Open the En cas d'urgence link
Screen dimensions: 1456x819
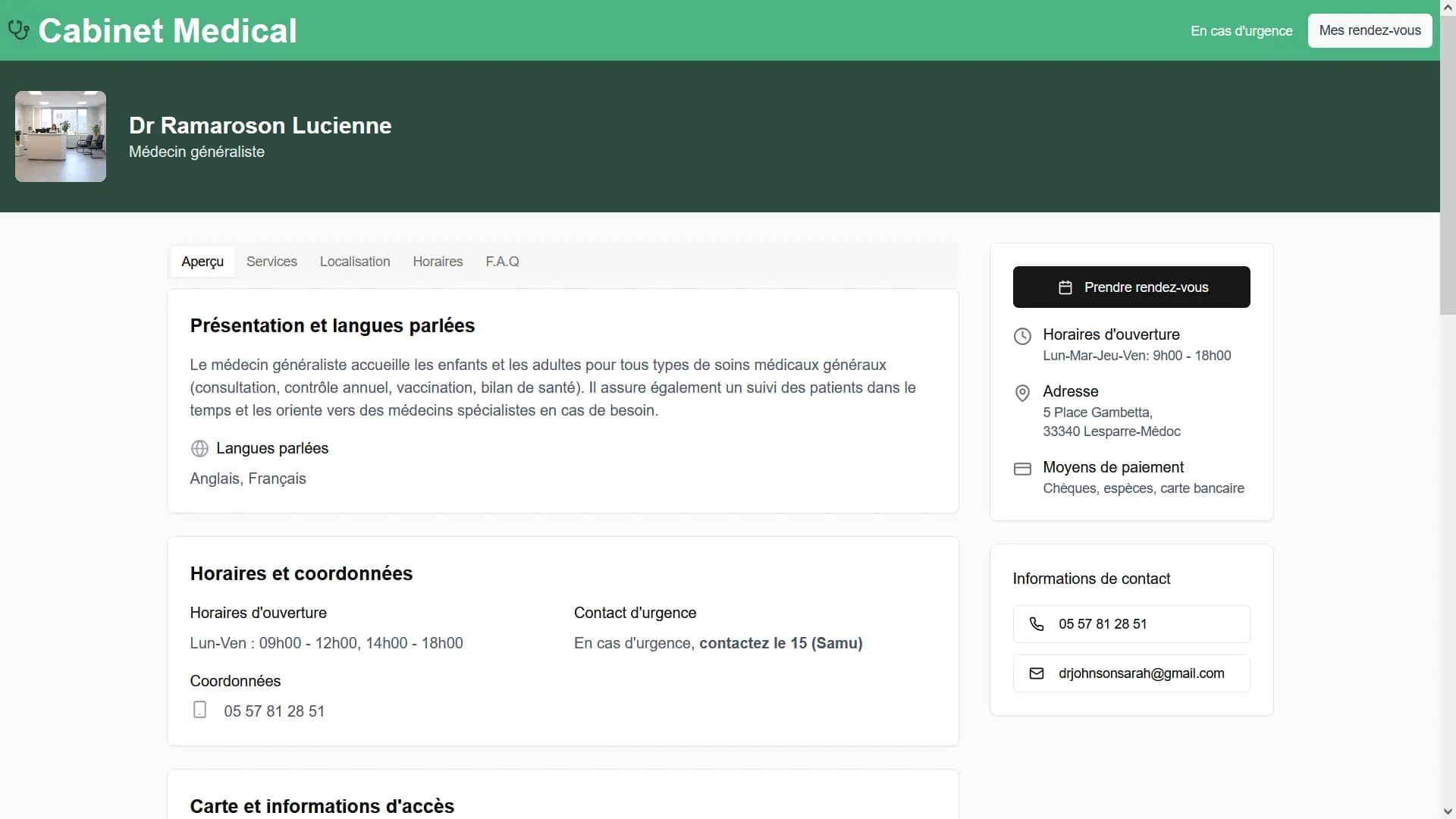tap(1241, 31)
